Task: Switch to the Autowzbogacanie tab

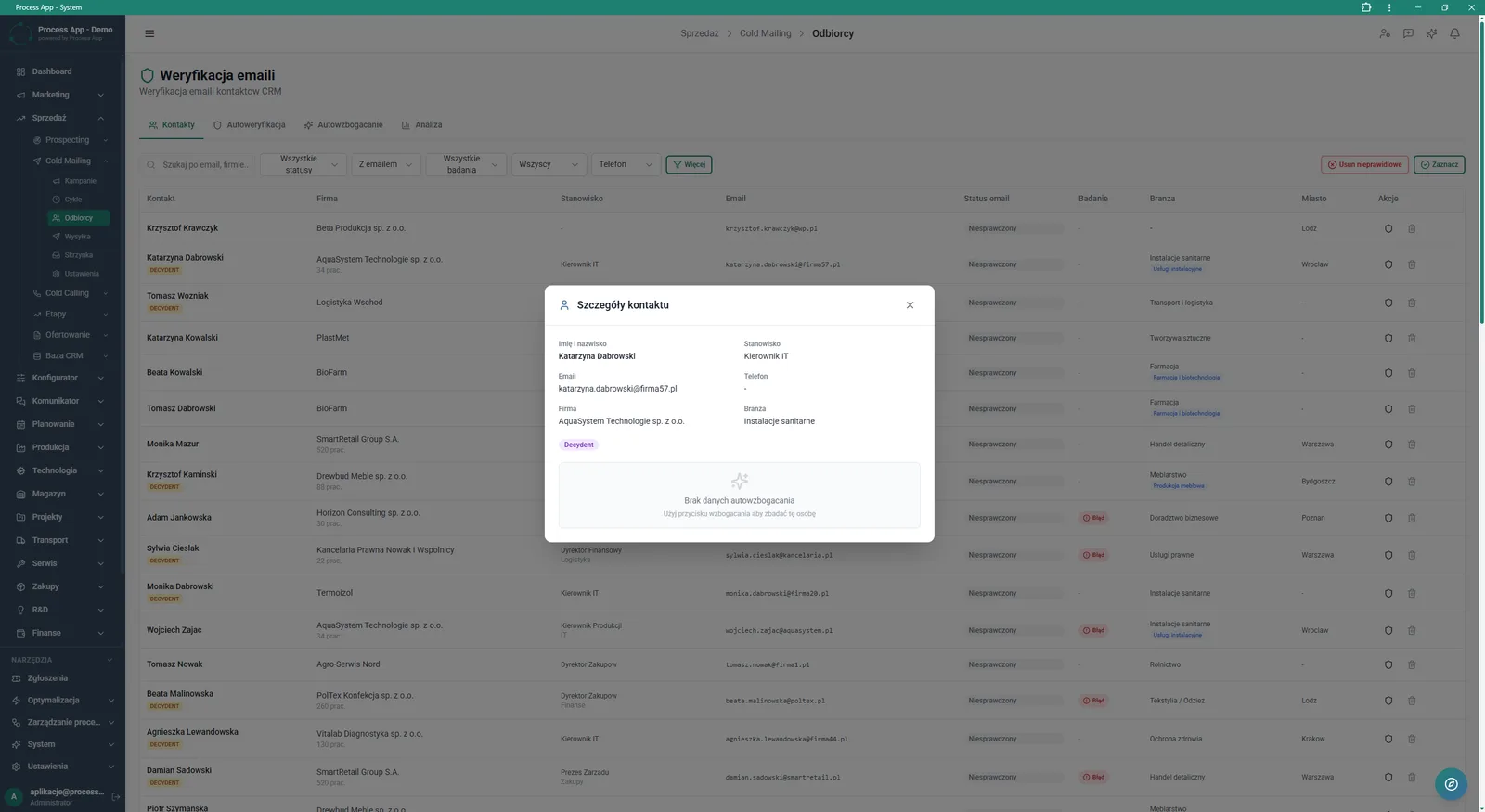Action: (x=343, y=125)
